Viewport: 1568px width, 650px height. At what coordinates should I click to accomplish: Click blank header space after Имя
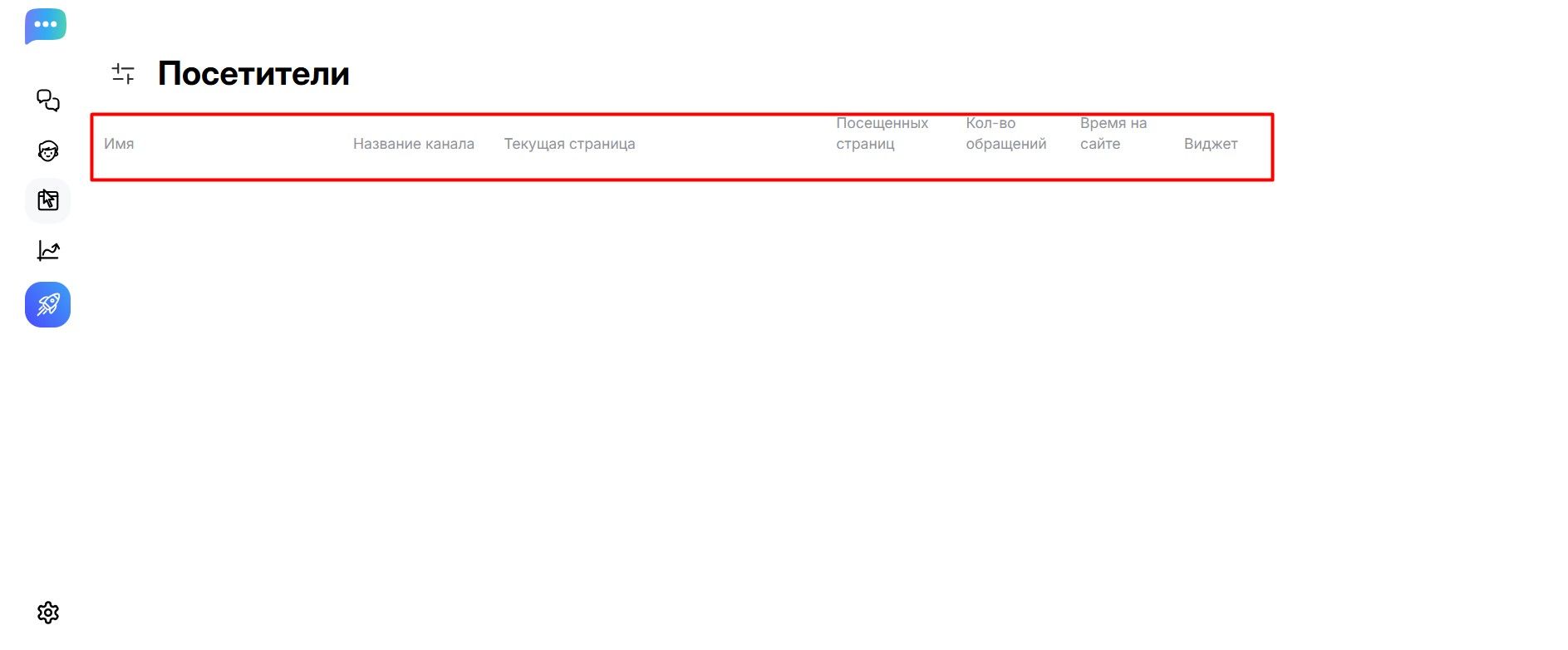(x=241, y=144)
